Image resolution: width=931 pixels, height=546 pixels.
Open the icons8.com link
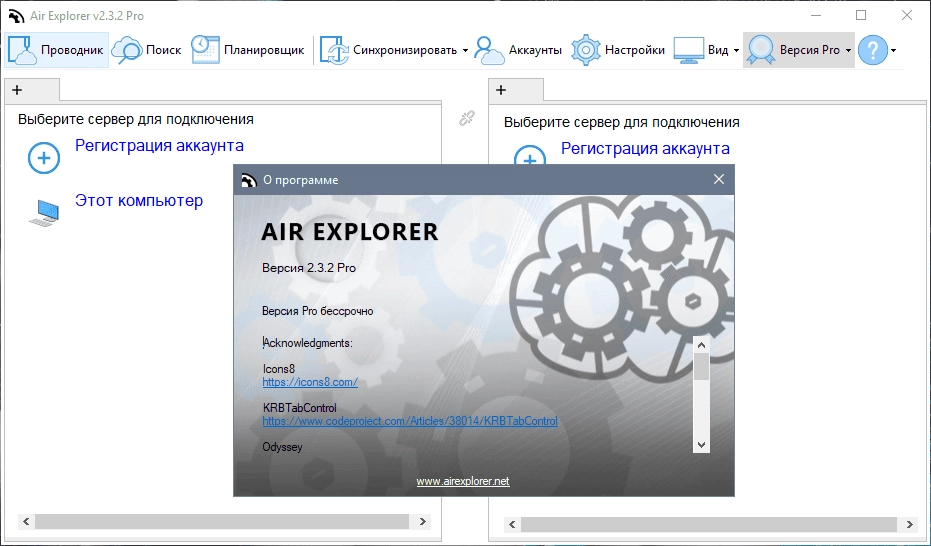[x=310, y=382]
